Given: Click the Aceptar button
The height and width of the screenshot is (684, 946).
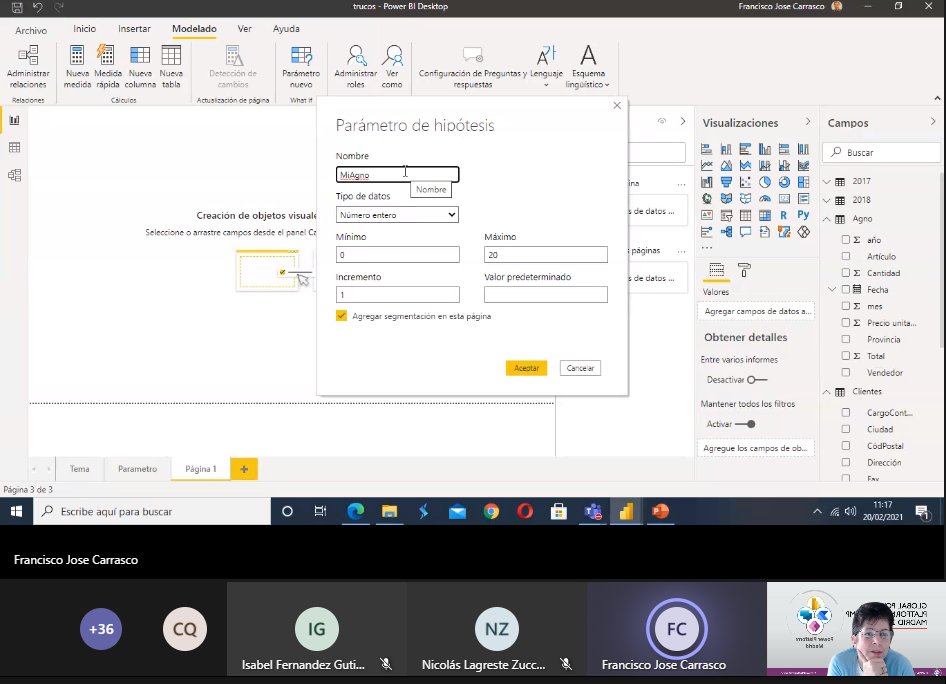Looking at the screenshot, I should (527, 368).
